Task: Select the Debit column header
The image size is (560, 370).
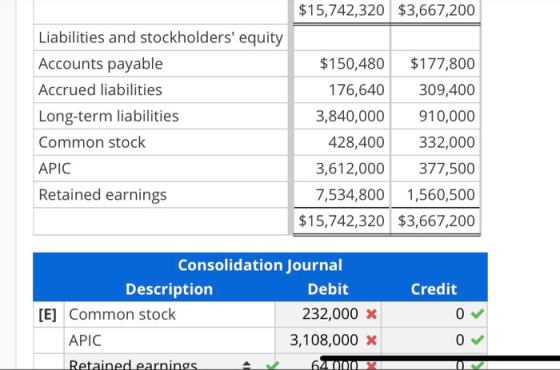Action: click(328, 289)
